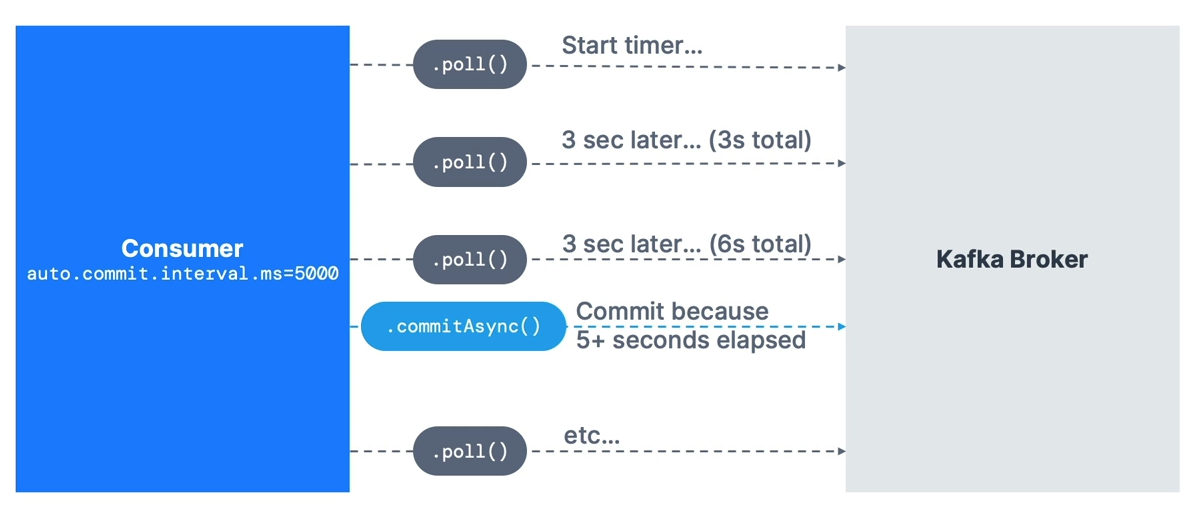Select the "etc..." label
Screen dimensions: 1200x511
[592, 435]
